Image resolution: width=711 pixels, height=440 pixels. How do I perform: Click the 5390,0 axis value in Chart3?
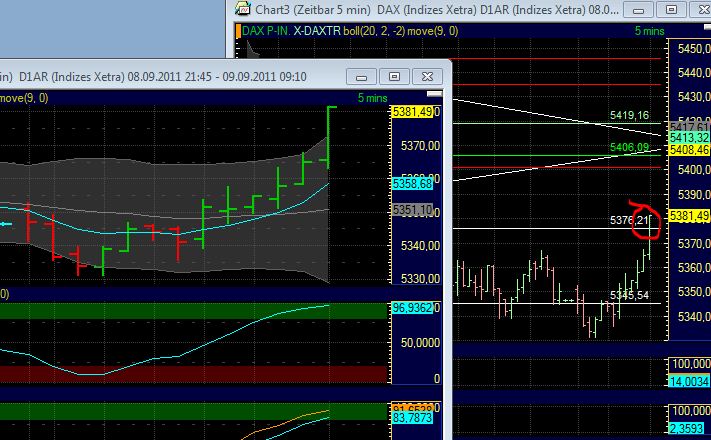(x=694, y=195)
